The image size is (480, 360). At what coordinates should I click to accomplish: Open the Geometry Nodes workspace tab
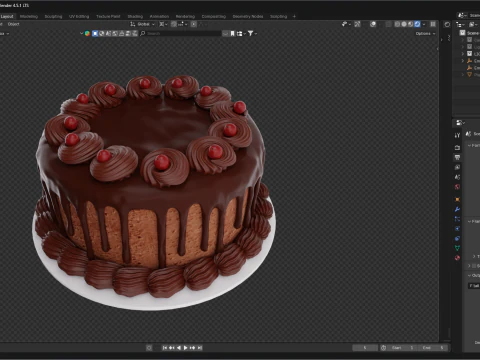tap(248, 16)
